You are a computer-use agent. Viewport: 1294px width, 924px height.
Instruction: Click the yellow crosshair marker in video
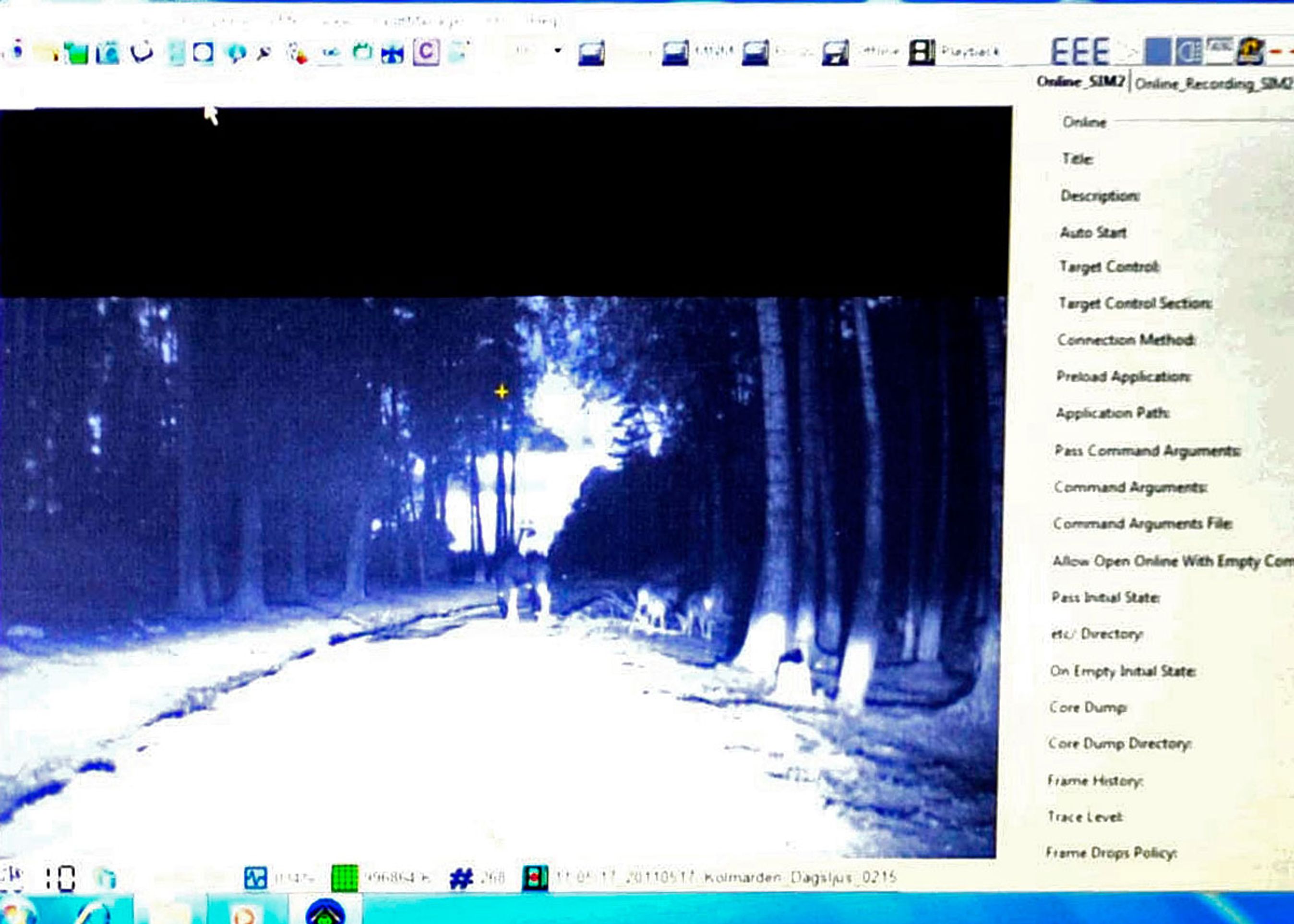pos(502,392)
